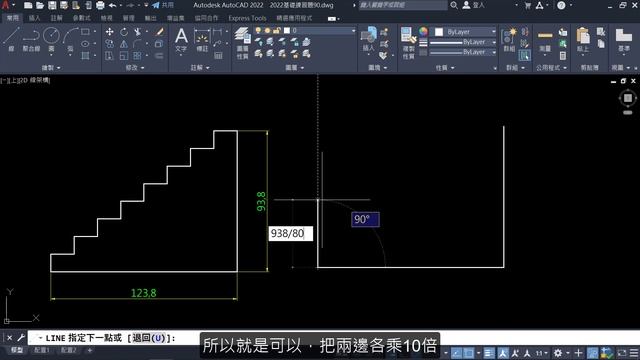Insert a Table with the Table tool

pos(218,56)
